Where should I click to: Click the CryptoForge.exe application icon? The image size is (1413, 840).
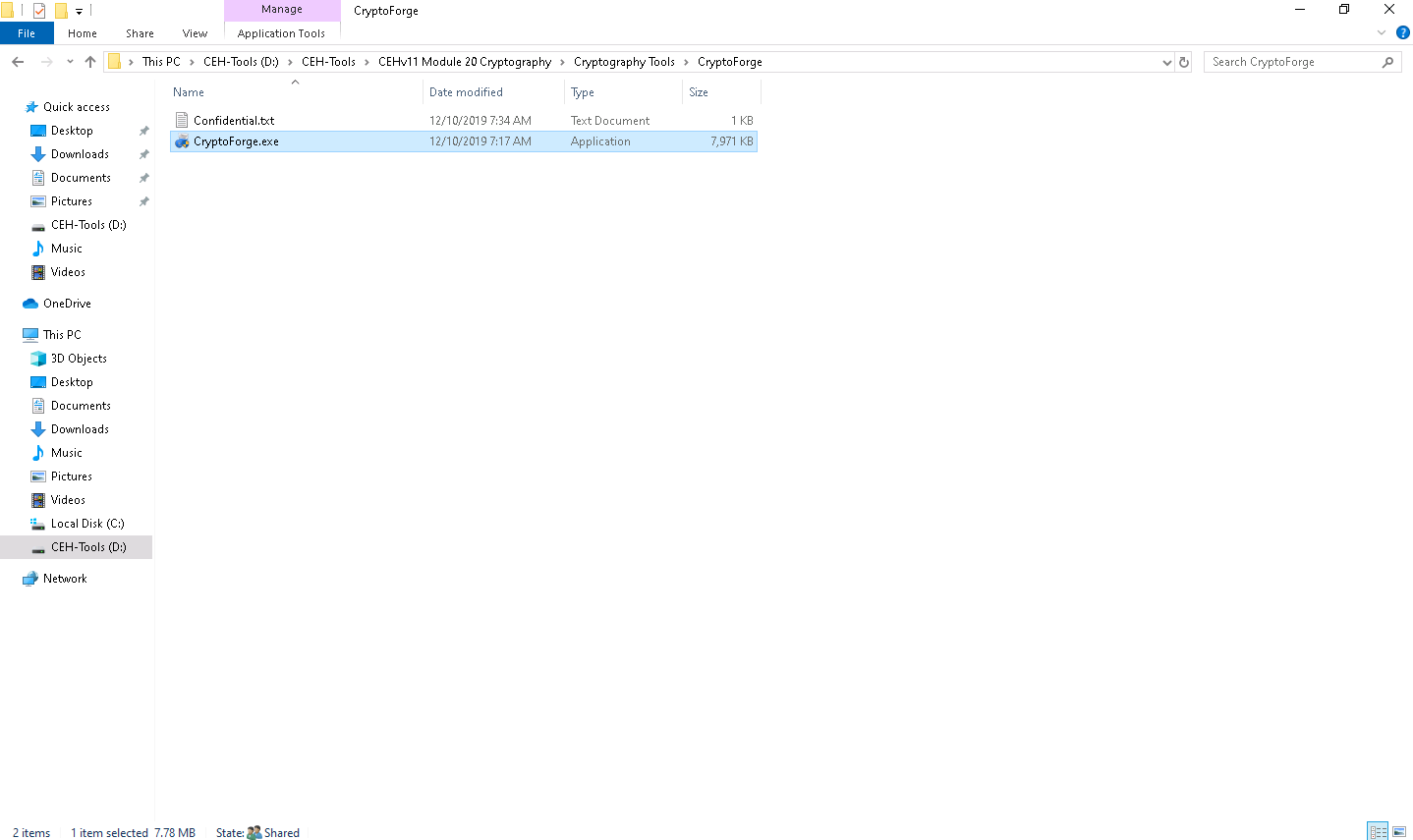(x=182, y=141)
